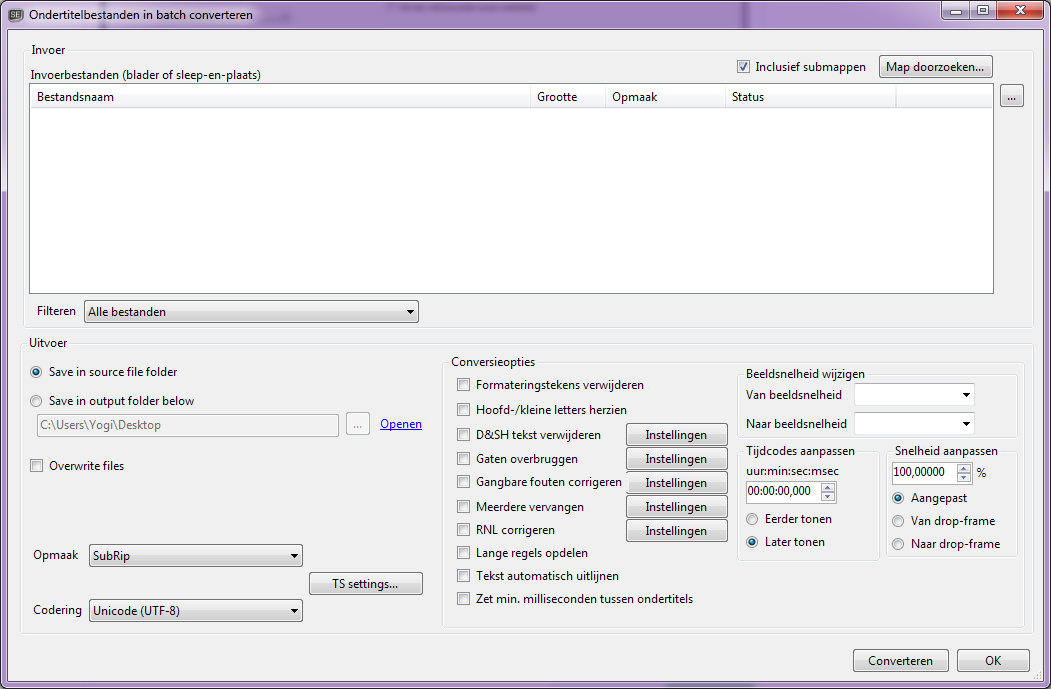This screenshot has height=689, width=1051.
Task: Toggle RNL corrigeren
Action: click(463, 529)
